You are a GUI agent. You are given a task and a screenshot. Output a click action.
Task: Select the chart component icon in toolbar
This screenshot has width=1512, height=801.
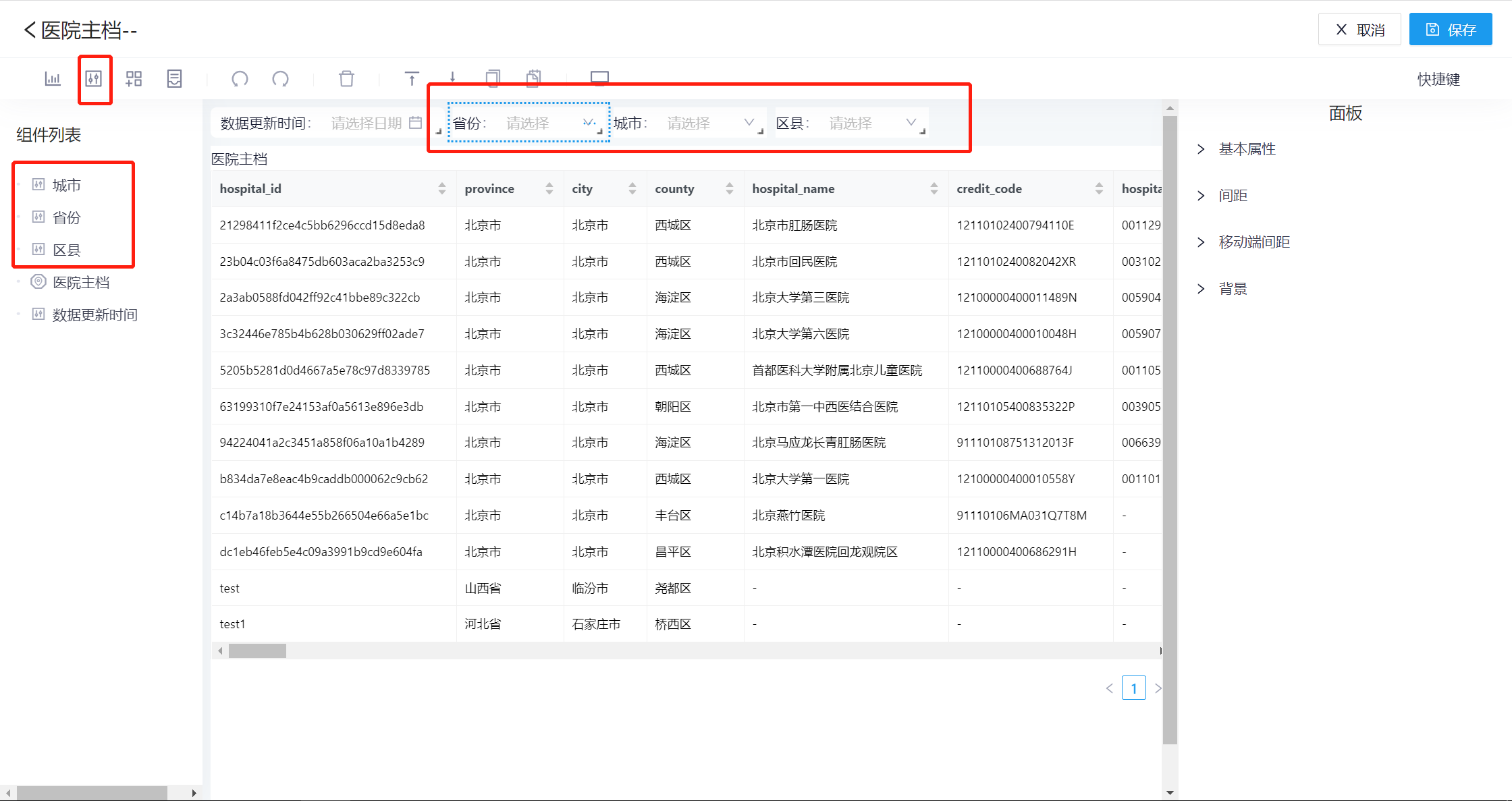[53, 78]
